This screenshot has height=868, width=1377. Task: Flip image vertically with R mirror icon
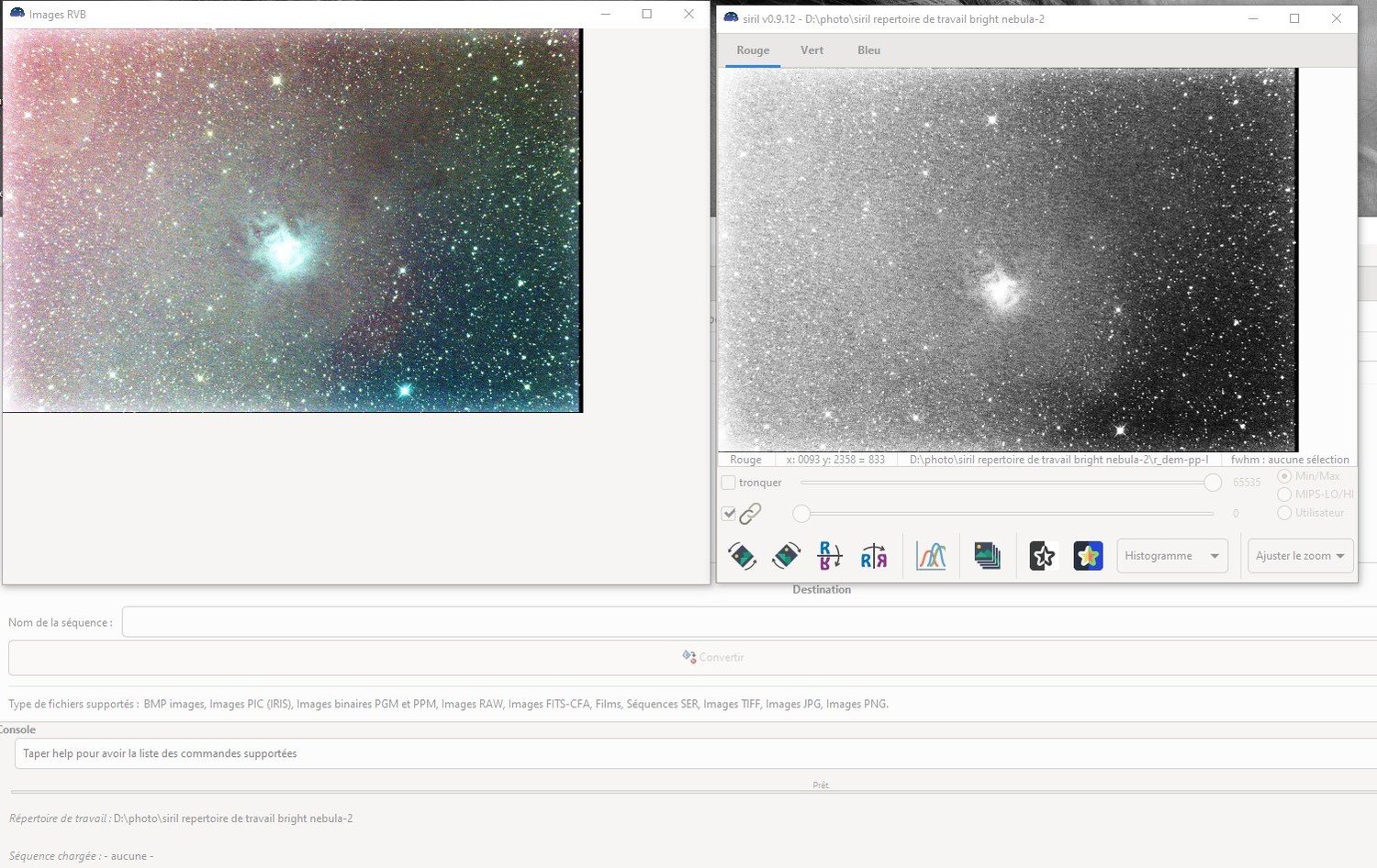(x=830, y=556)
